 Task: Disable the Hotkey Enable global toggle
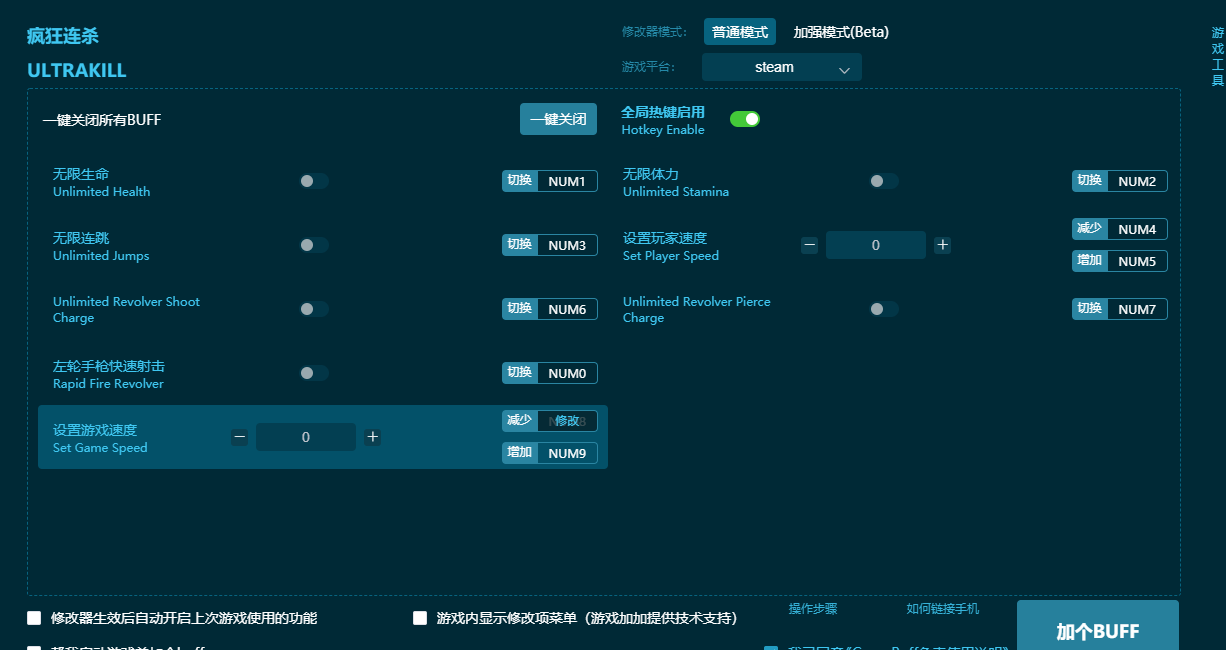(x=744, y=118)
